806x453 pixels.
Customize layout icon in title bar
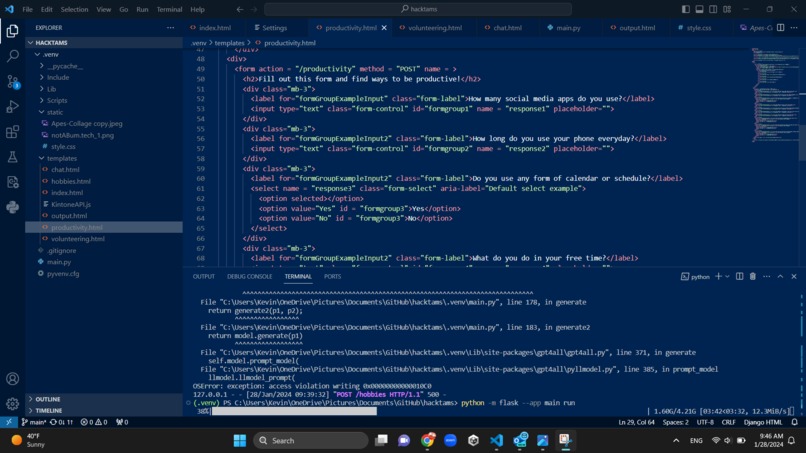pyautogui.click(x=727, y=9)
